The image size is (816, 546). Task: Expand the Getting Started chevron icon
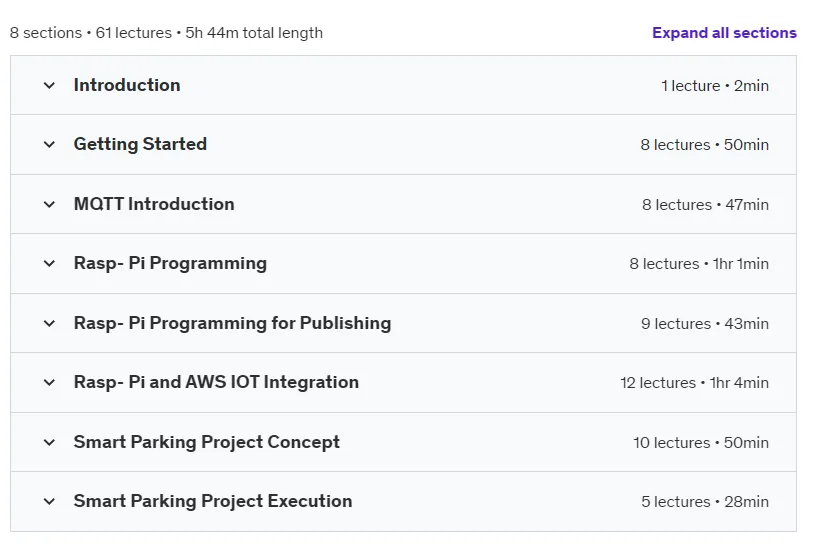pos(49,144)
